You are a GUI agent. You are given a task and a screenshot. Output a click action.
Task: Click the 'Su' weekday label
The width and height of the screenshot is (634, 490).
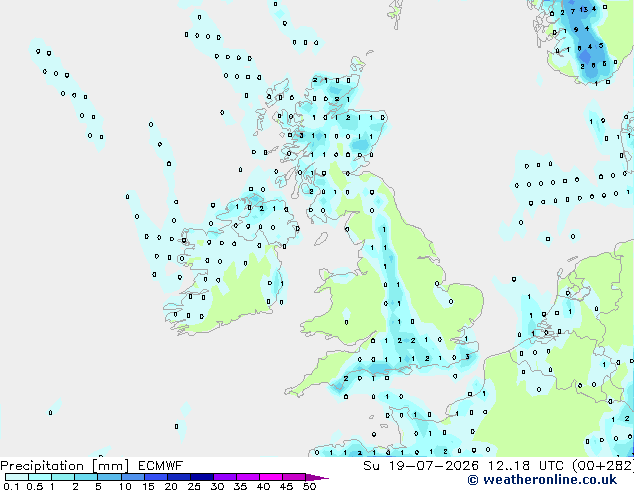(x=371, y=466)
